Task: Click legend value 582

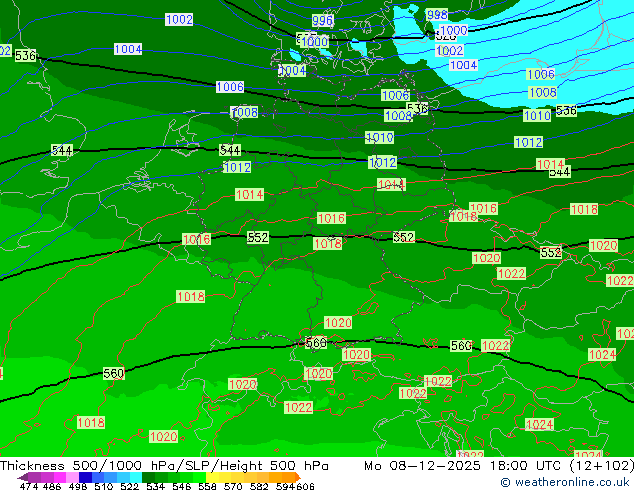Action: point(259,486)
